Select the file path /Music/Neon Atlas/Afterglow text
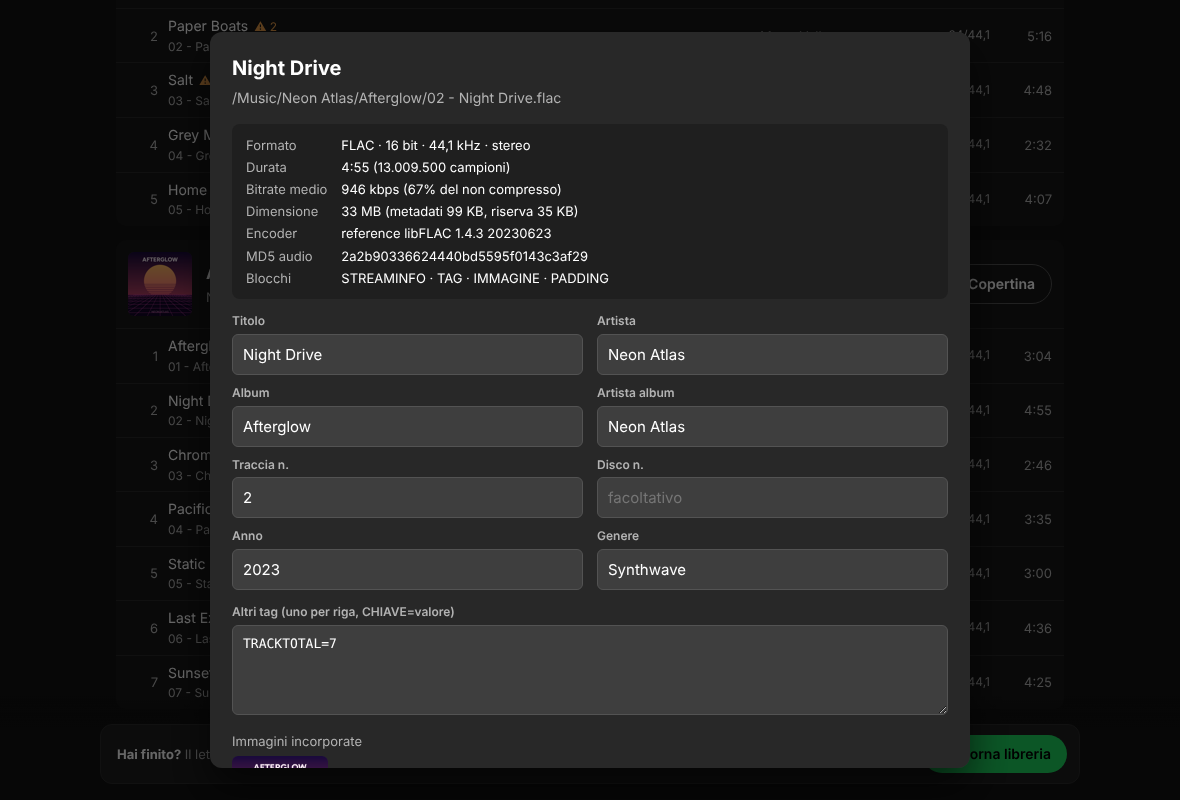1180x800 pixels. pyautogui.click(x=397, y=98)
